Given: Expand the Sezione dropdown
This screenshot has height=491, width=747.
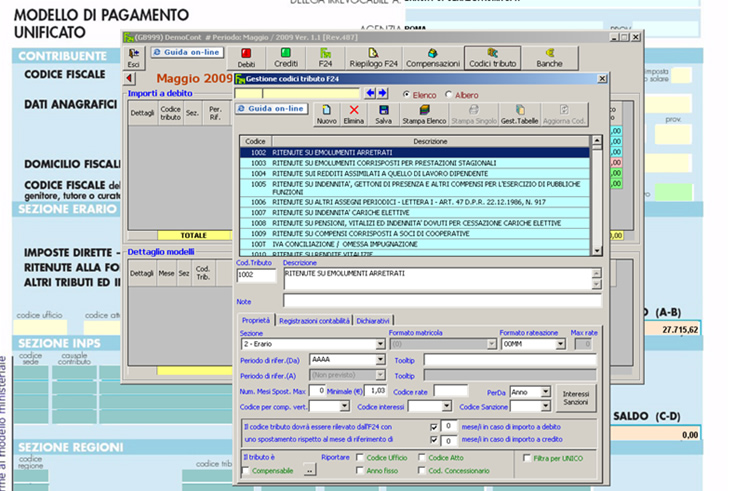Looking at the screenshot, I should [380, 344].
